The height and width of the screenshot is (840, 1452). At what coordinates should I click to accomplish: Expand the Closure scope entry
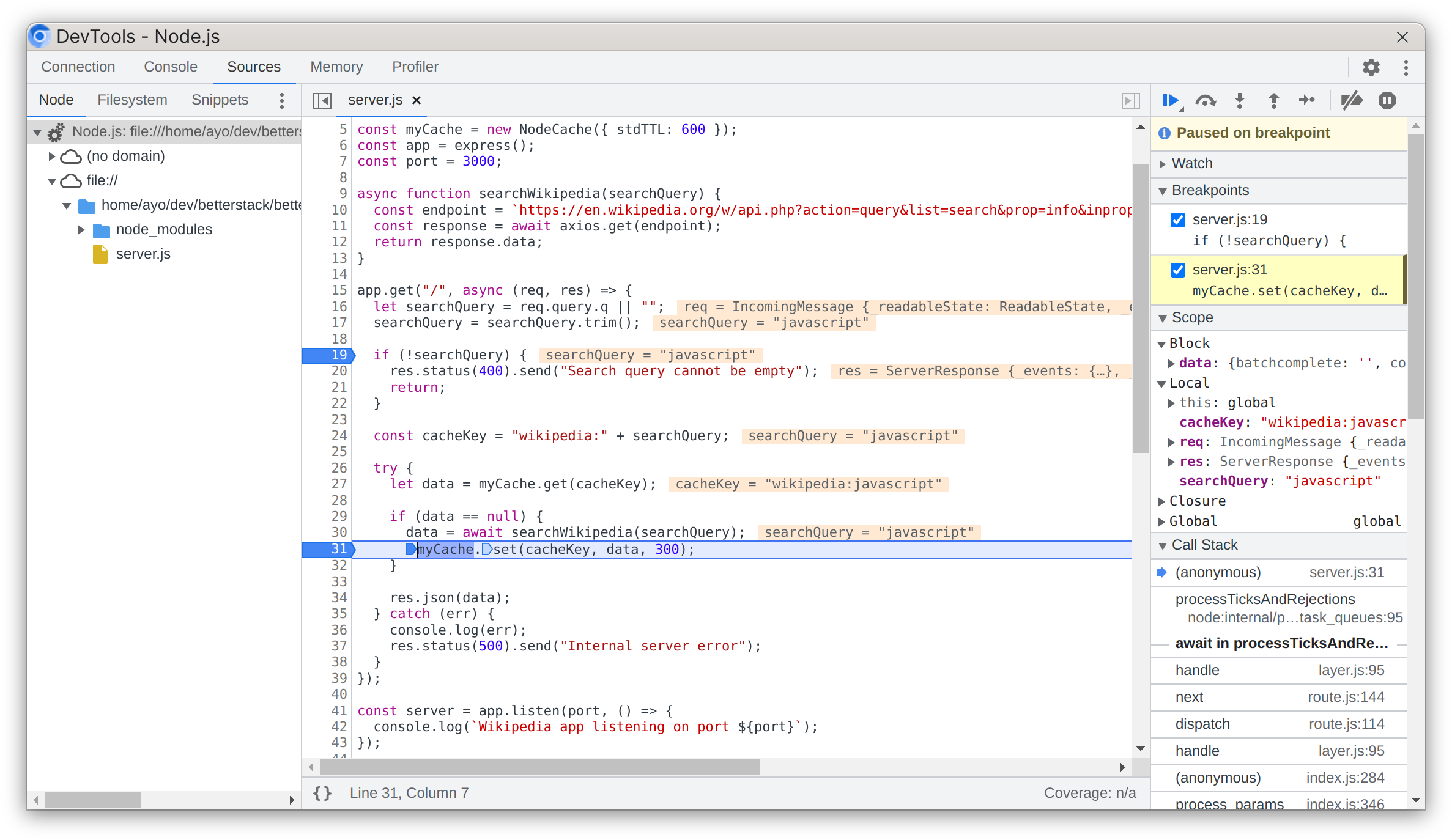point(1161,501)
